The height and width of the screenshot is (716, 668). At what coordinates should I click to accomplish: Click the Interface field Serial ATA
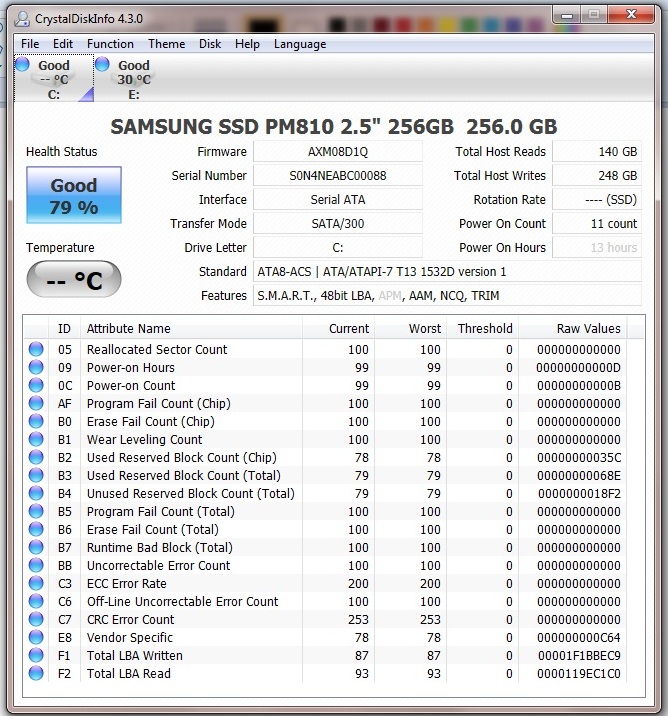338,200
